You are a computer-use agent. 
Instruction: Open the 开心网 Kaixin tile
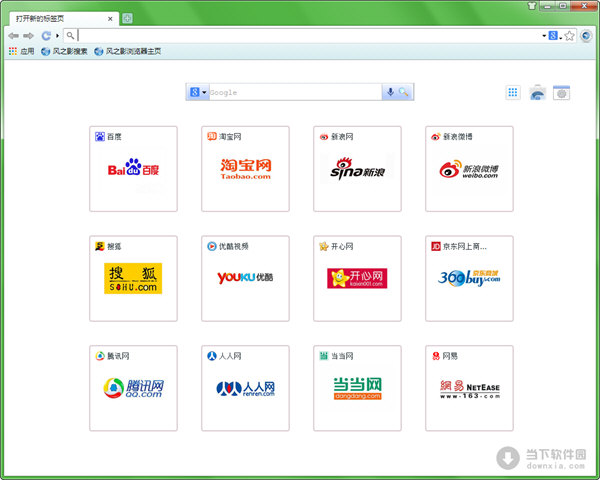(x=357, y=279)
